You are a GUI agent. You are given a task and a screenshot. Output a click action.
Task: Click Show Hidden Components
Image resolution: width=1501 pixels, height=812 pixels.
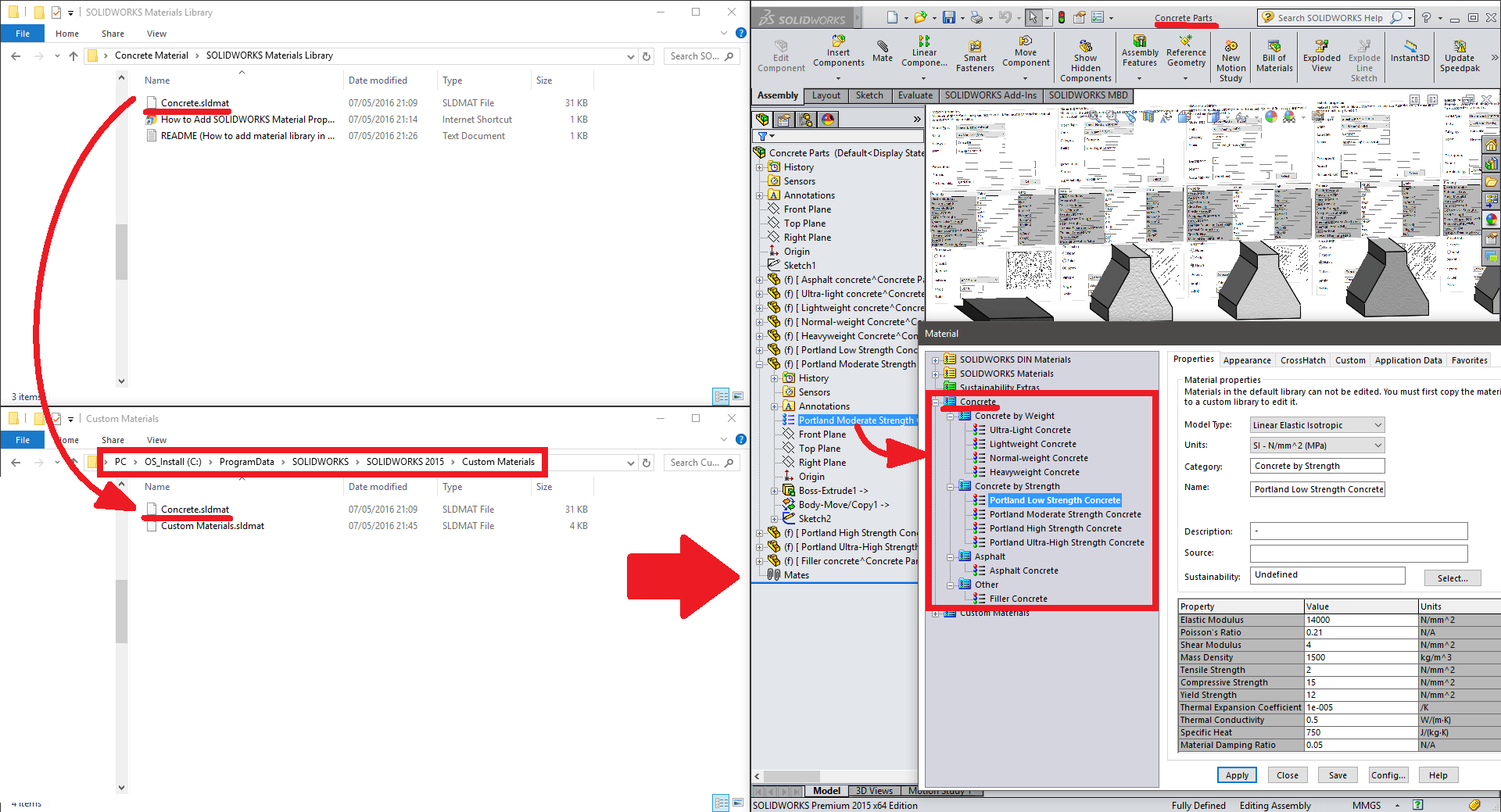click(x=1085, y=61)
